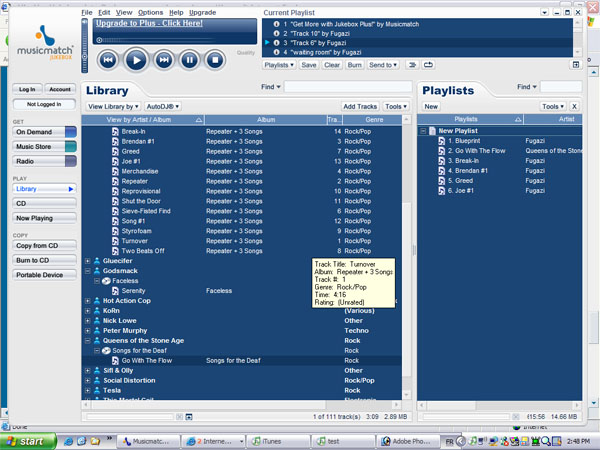This screenshot has width=600, height=450.
Task: Toggle the repeat playlist icon
Action: coord(428,65)
